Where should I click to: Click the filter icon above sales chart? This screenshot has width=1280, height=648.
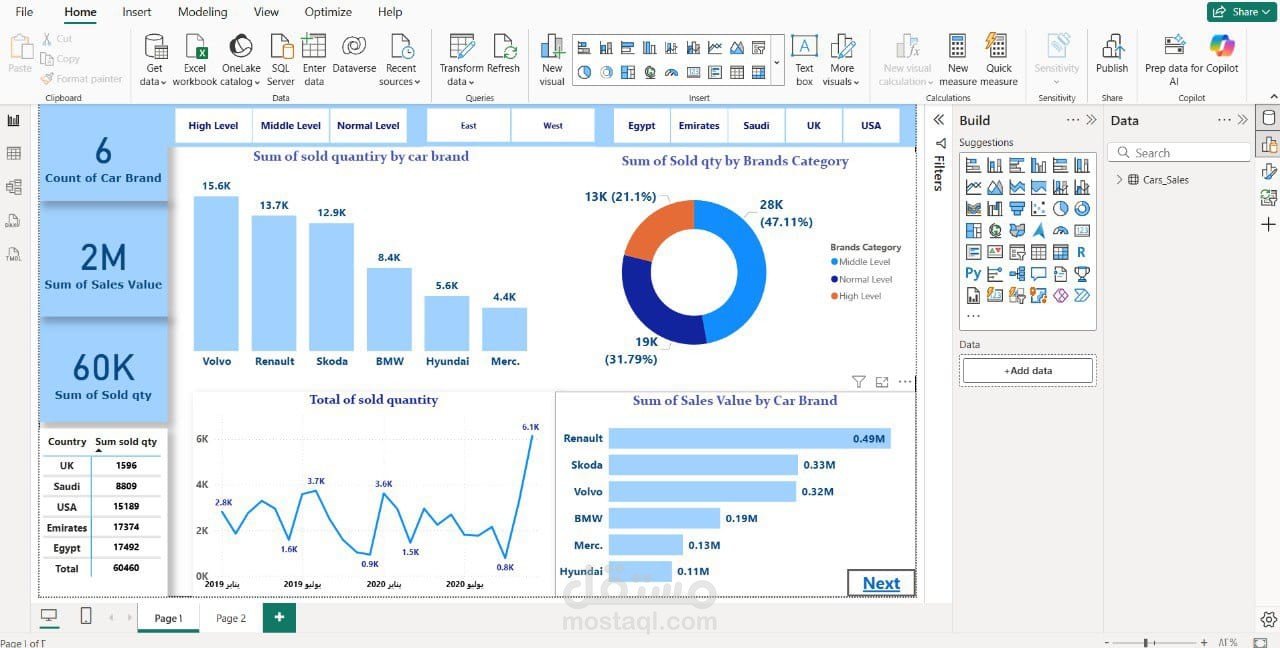(x=858, y=382)
